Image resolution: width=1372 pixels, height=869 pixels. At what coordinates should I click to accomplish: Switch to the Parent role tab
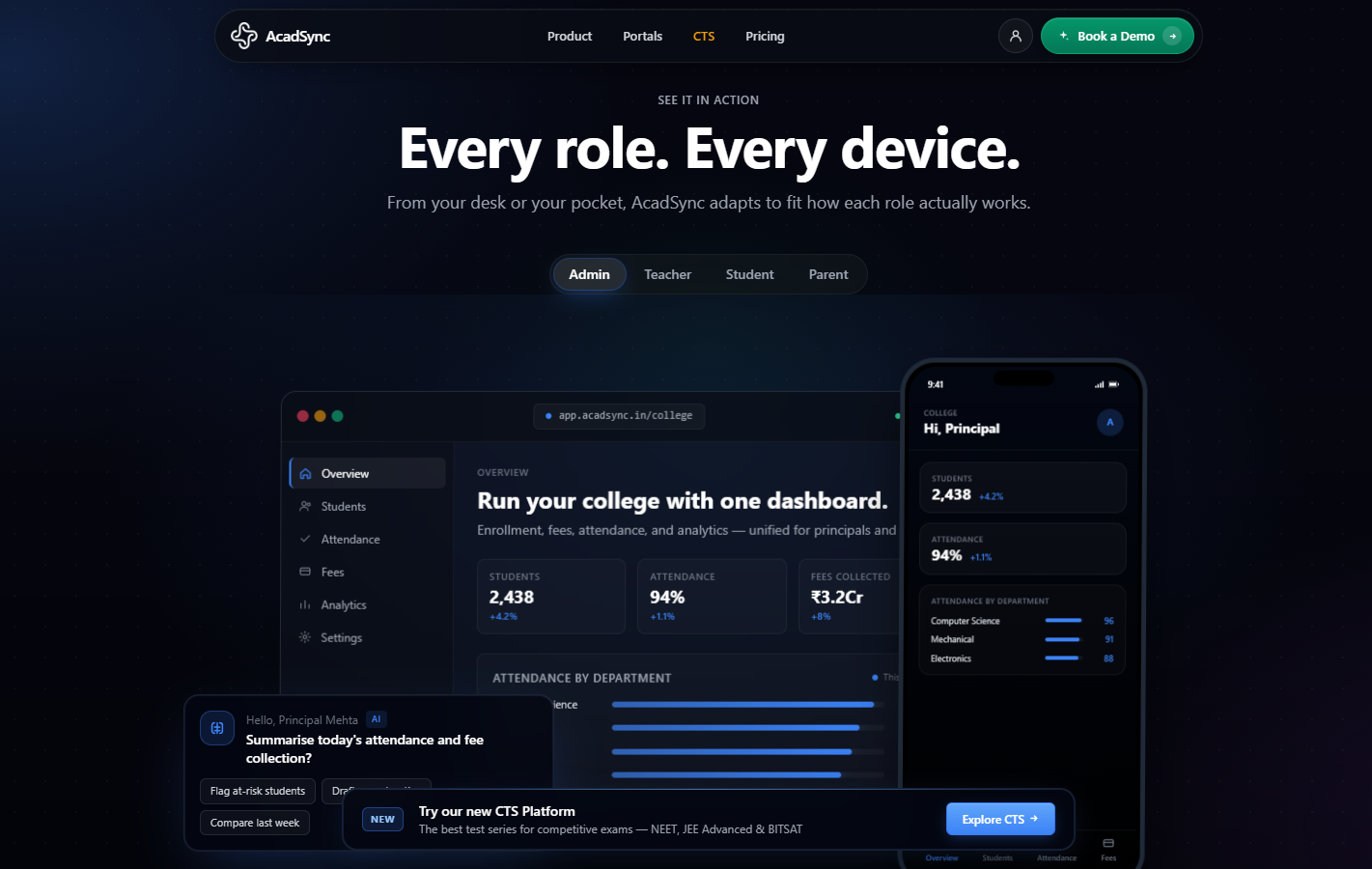(828, 274)
